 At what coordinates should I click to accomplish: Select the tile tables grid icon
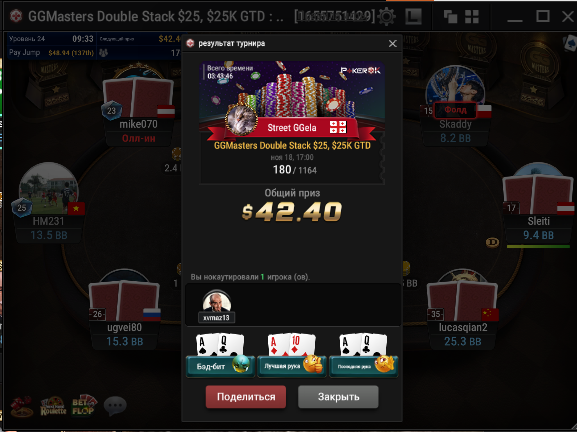point(472,17)
